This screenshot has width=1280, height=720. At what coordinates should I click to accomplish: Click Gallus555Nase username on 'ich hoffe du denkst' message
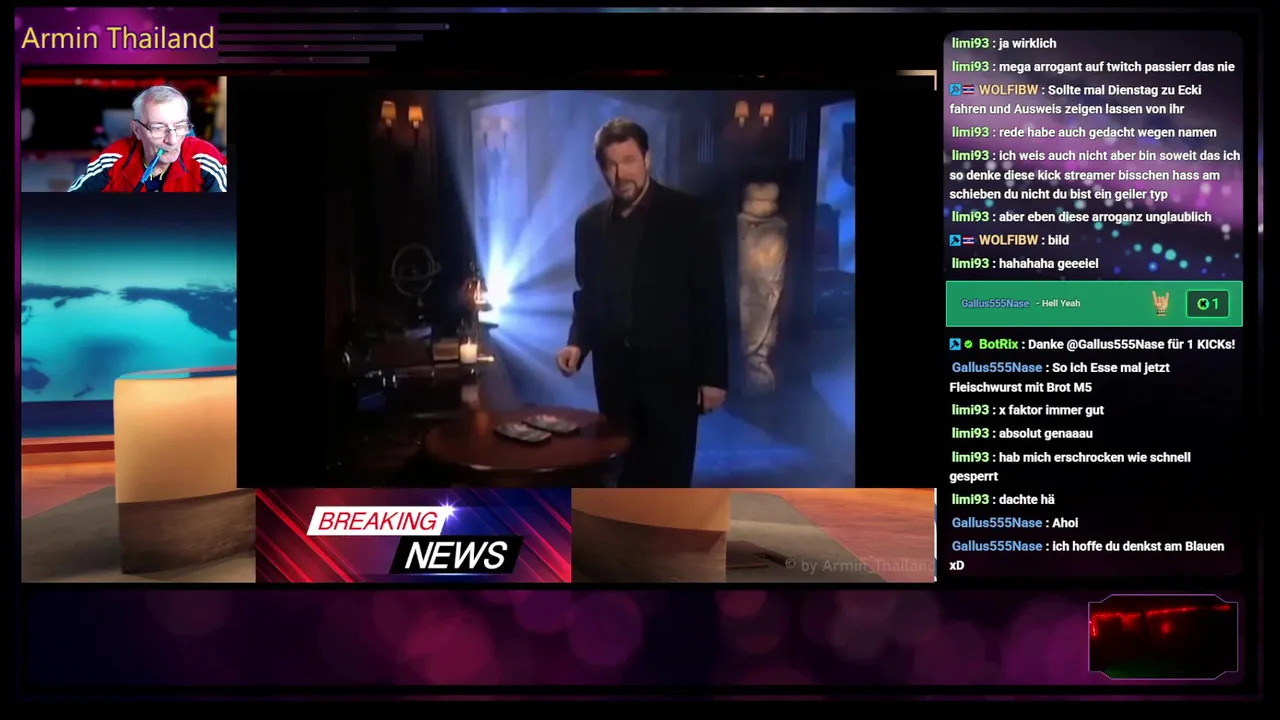coord(997,546)
